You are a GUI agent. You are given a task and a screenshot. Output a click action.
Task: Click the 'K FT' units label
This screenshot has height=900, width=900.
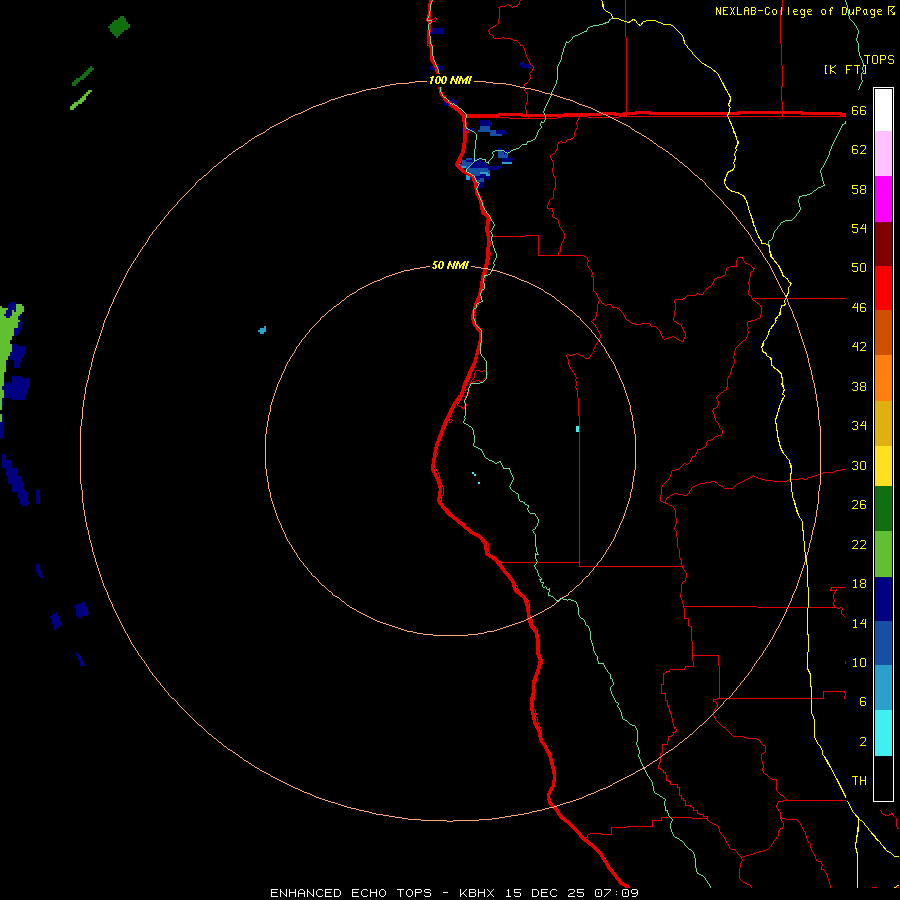pyautogui.click(x=844, y=69)
